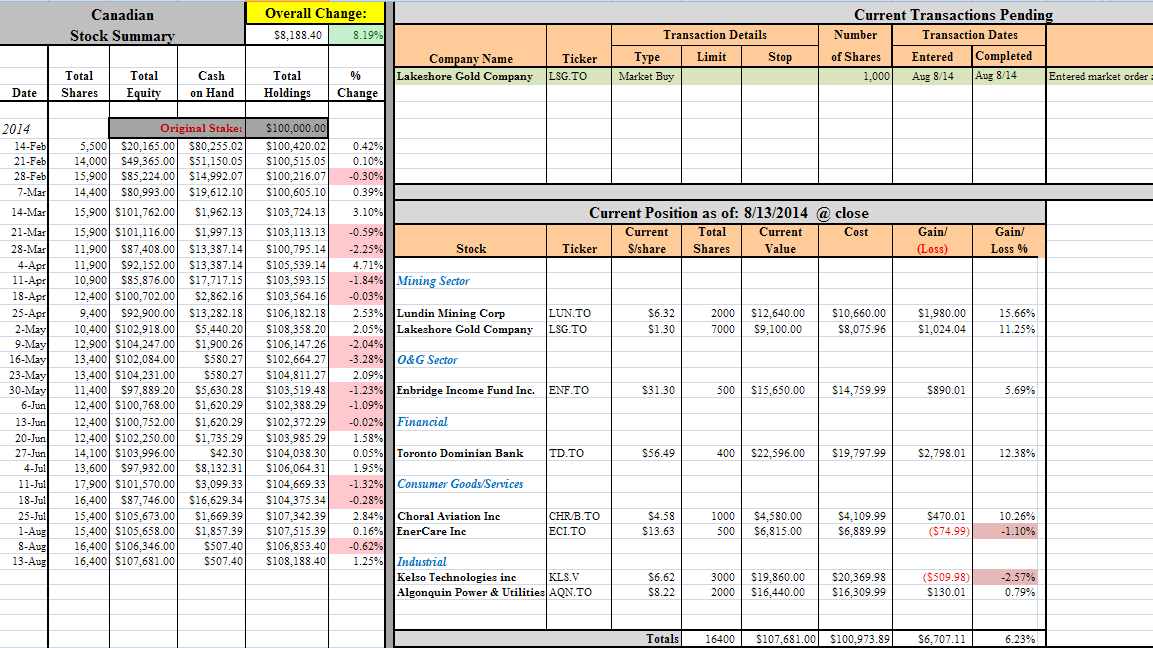Select Choral Aviation Inc stock name
1153x648 pixels.
pyautogui.click(x=449, y=516)
